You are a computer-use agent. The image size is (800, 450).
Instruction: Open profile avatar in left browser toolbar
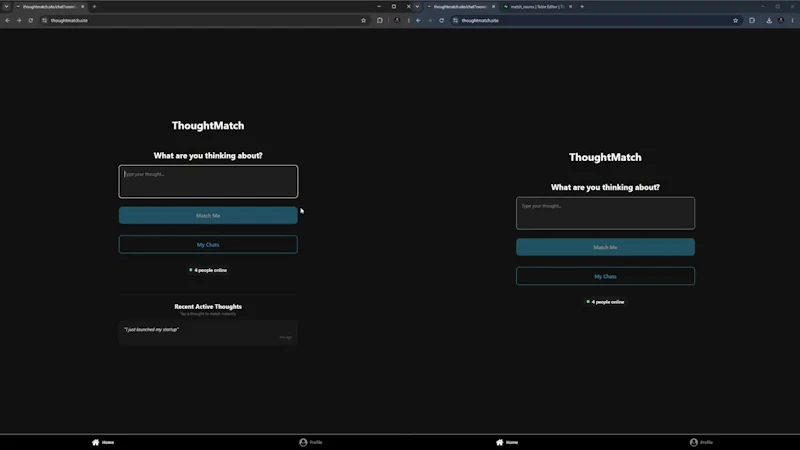[397, 20]
